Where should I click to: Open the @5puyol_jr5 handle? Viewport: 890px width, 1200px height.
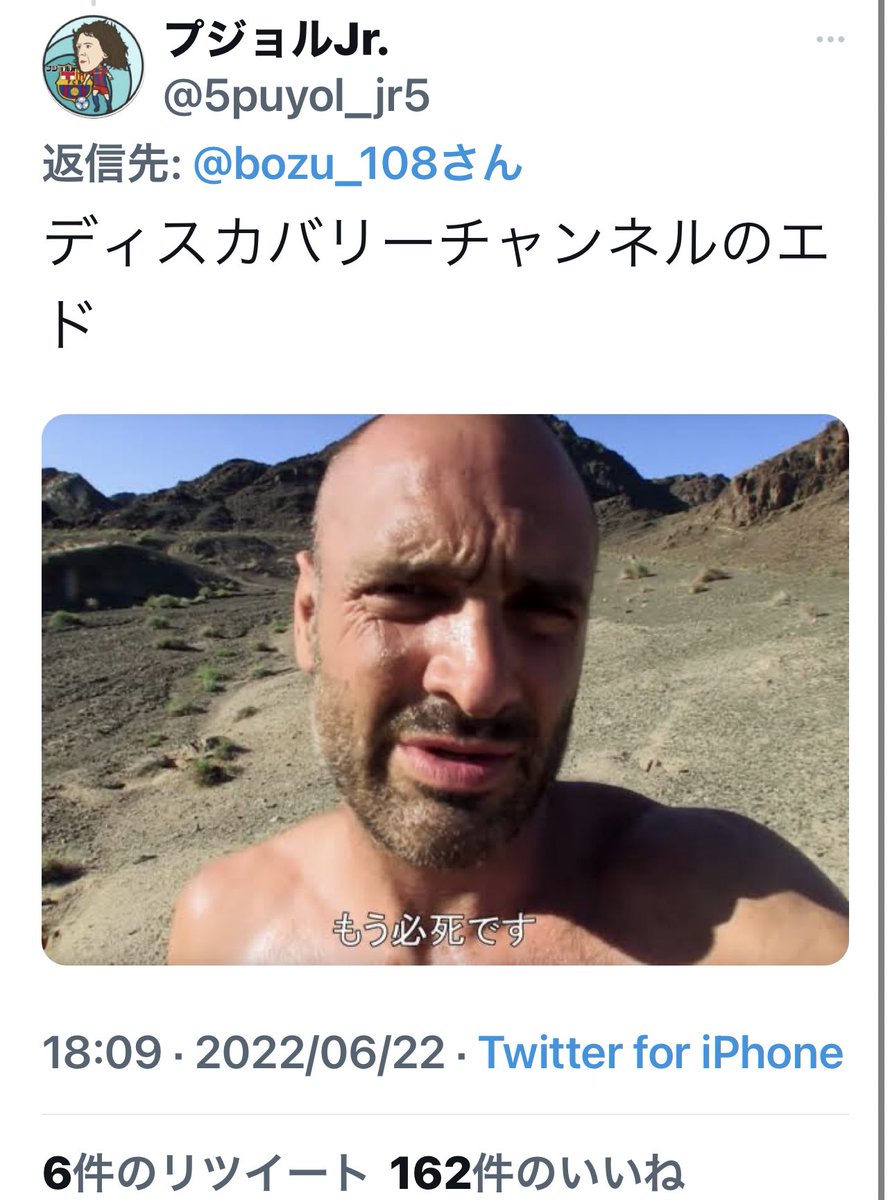point(296,99)
